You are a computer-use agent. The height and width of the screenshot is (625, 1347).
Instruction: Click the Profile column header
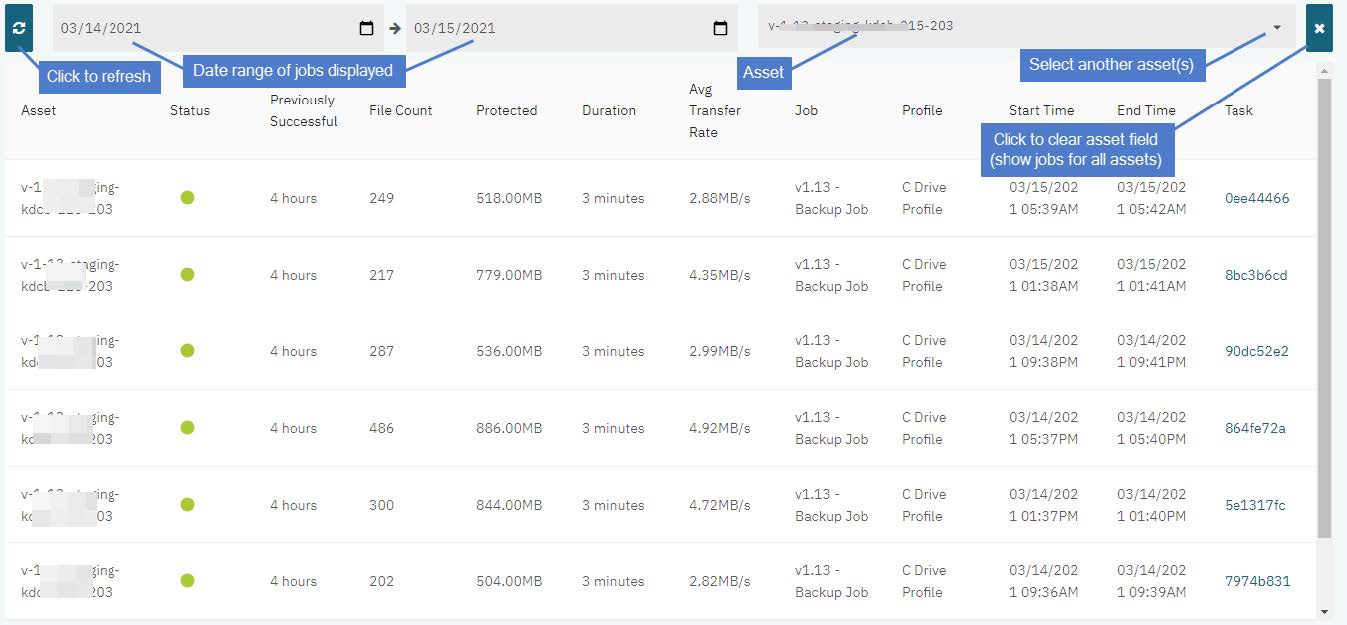pyautogui.click(x=922, y=110)
